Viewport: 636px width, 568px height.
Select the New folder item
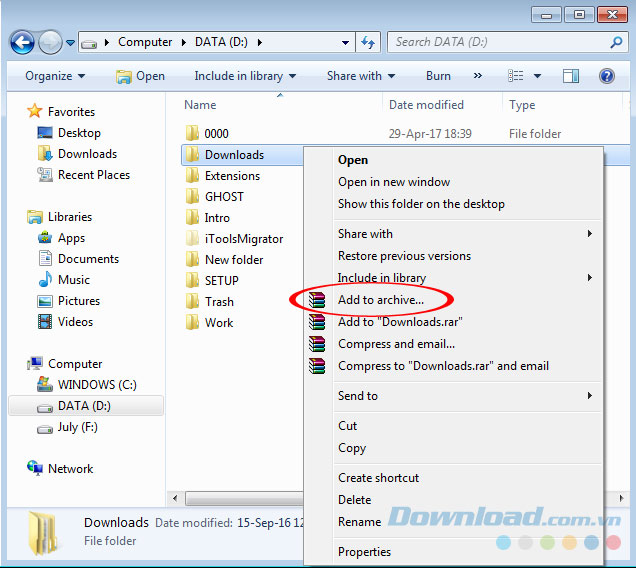pyautogui.click(x=224, y=260)
